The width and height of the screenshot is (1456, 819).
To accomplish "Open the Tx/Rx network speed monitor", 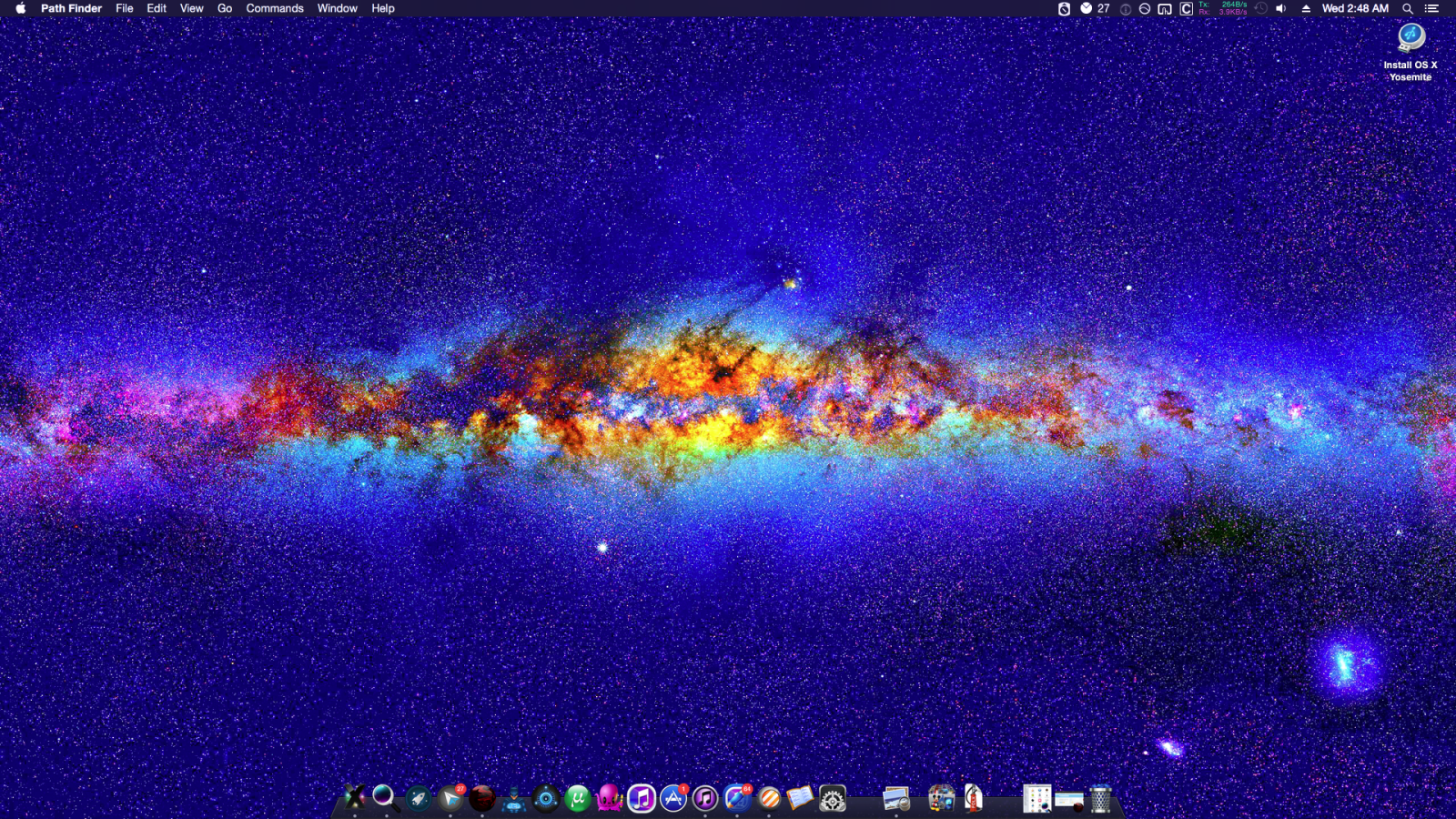I will pos(1223,8).
